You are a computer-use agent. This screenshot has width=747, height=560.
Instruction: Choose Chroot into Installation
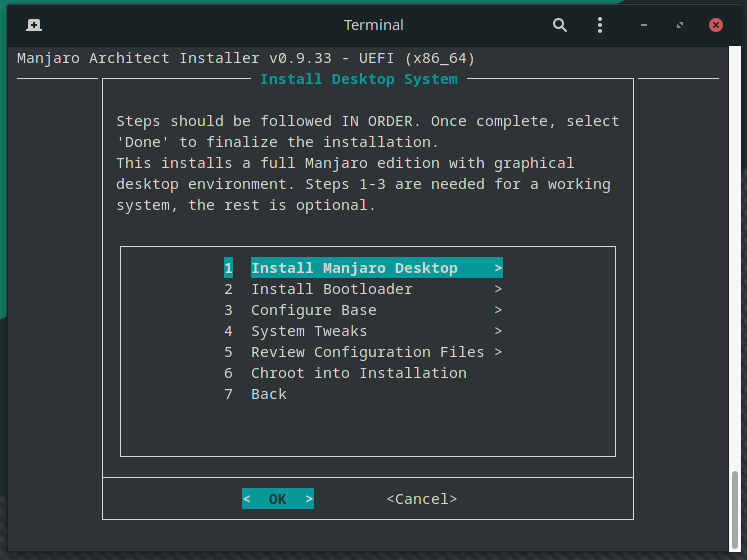(358, 373)
